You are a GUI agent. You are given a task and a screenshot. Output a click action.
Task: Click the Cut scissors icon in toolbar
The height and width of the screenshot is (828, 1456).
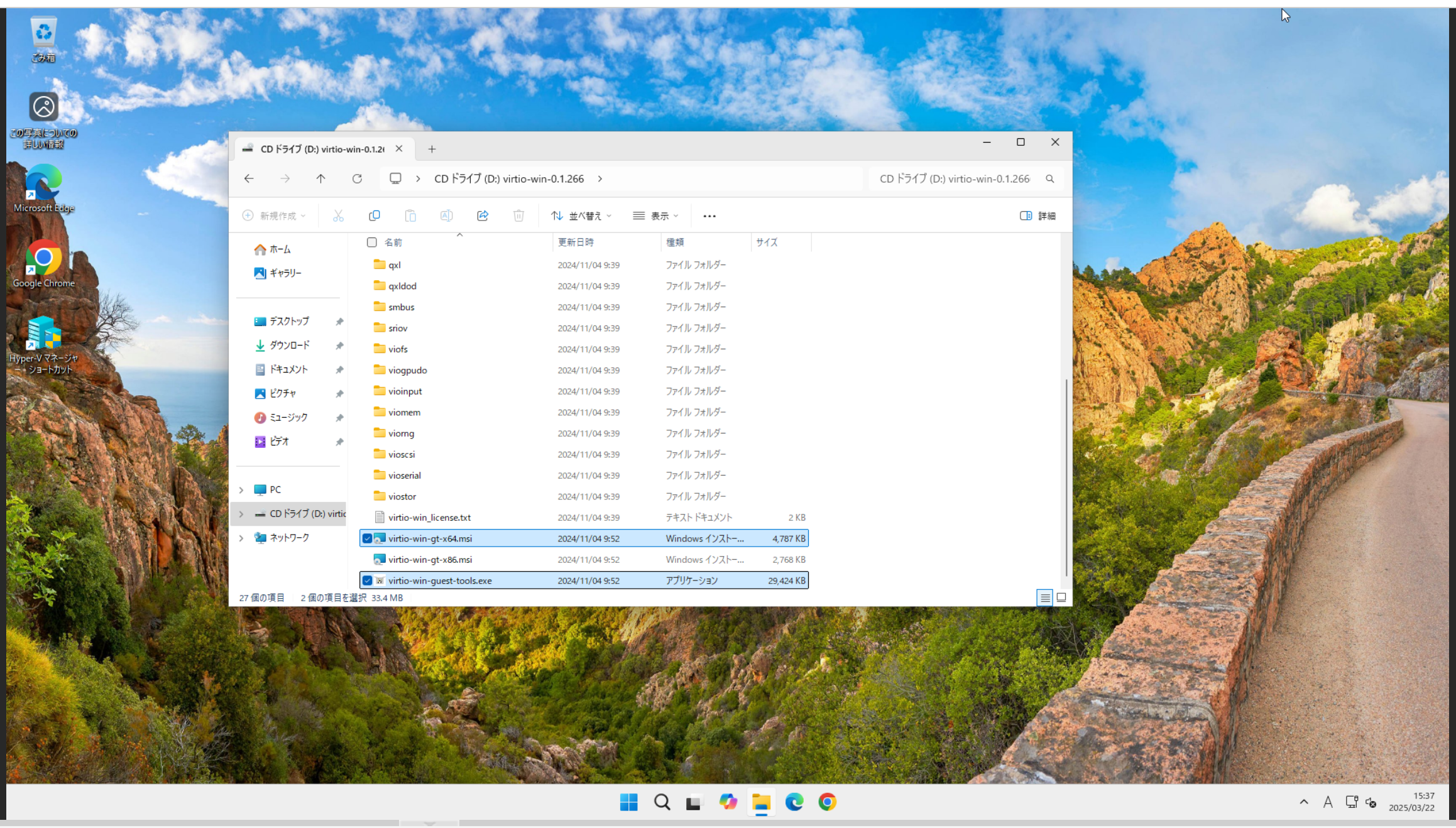(x=338, y=215)
